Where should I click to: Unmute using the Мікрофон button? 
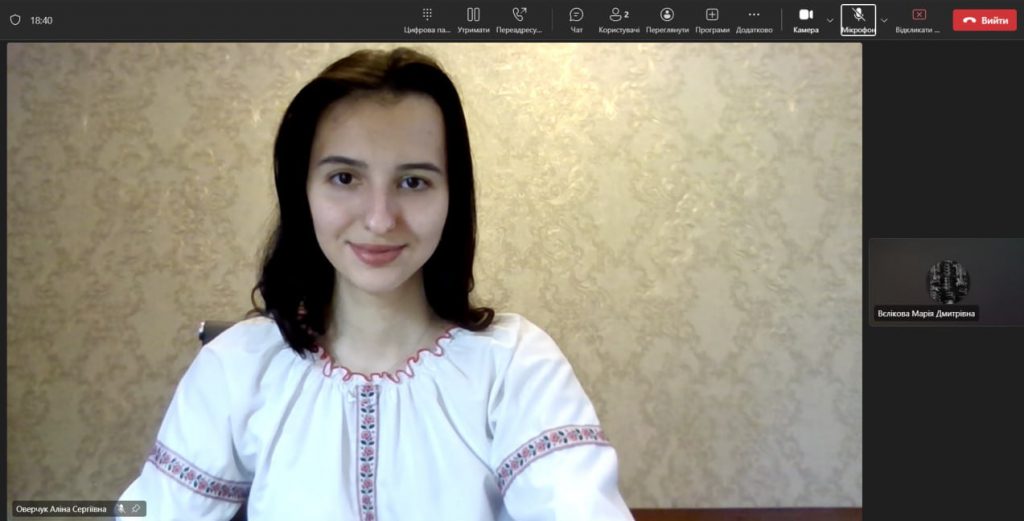click(858, 19)
